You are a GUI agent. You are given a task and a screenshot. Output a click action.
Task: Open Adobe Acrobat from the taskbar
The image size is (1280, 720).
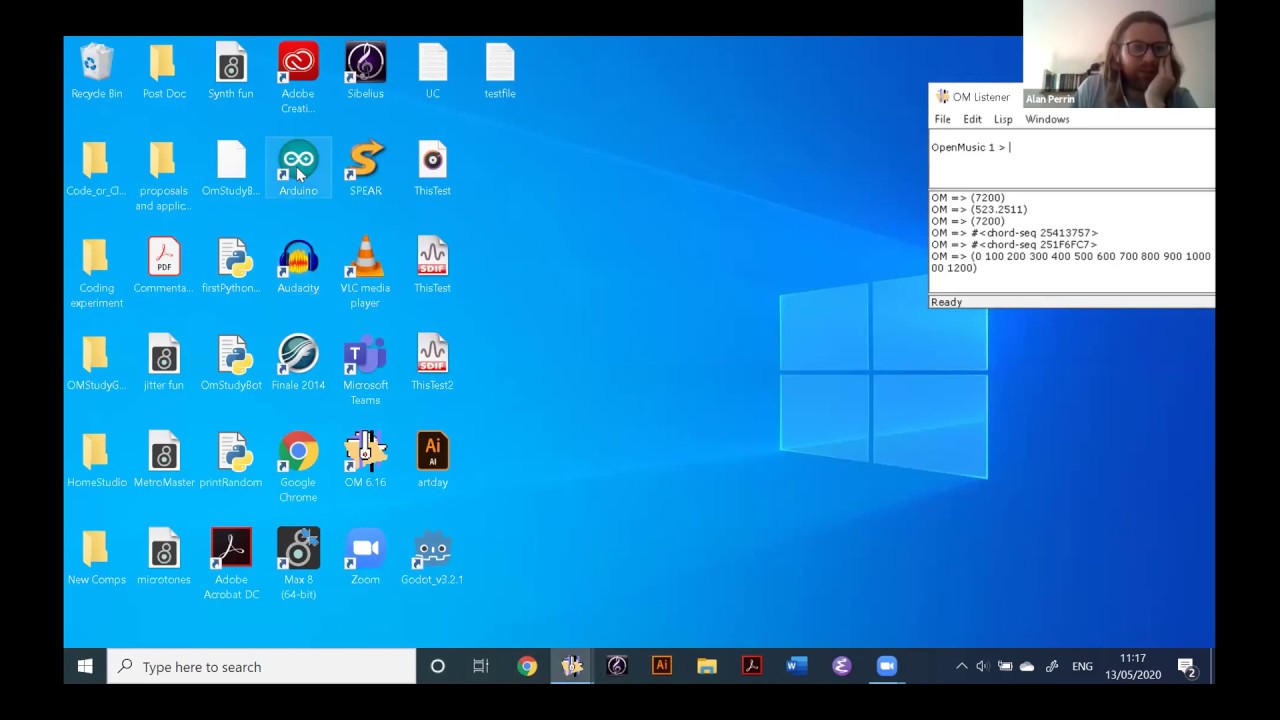[x=752, y=666]
